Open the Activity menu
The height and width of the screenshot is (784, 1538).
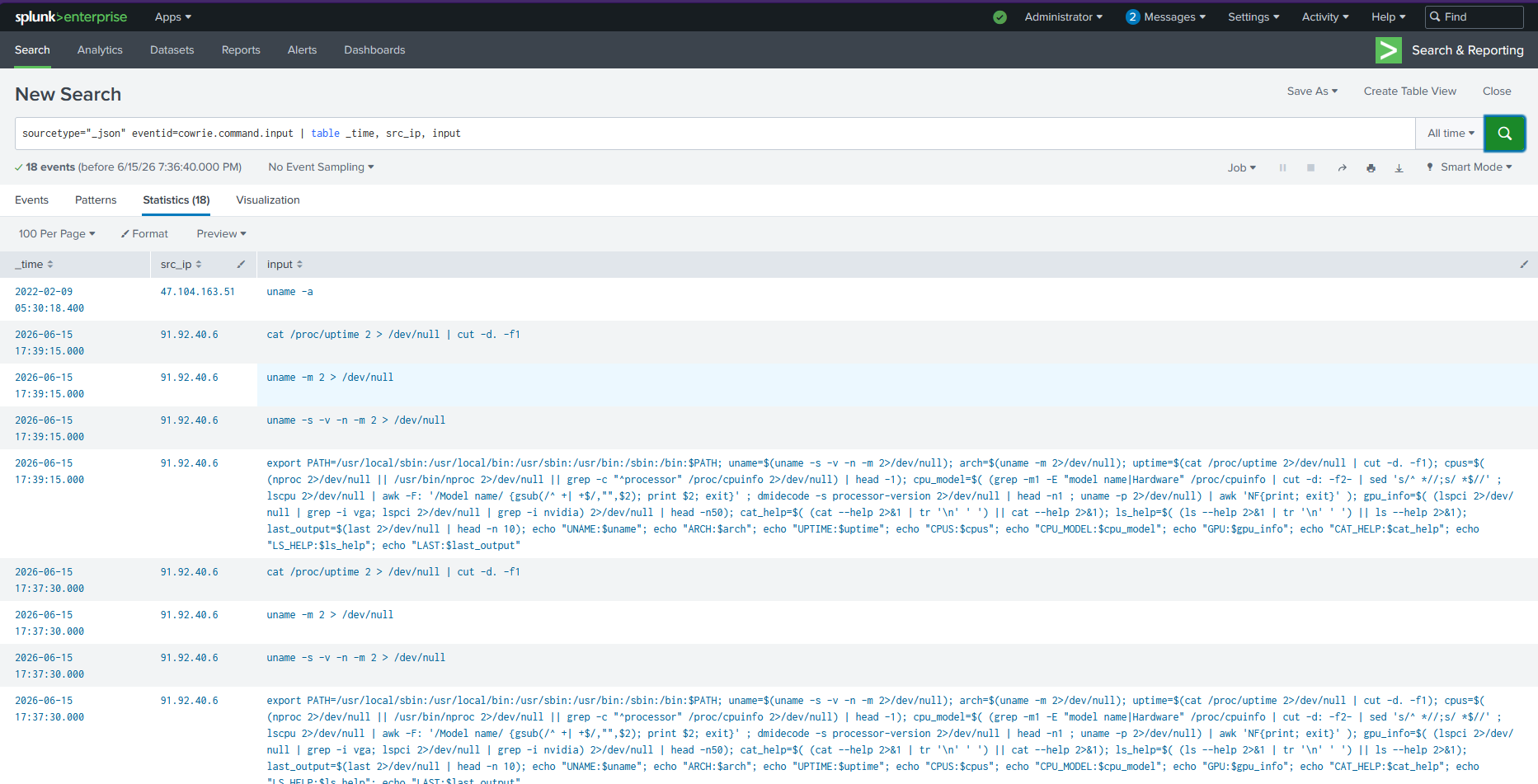[x=1325, y=17]
